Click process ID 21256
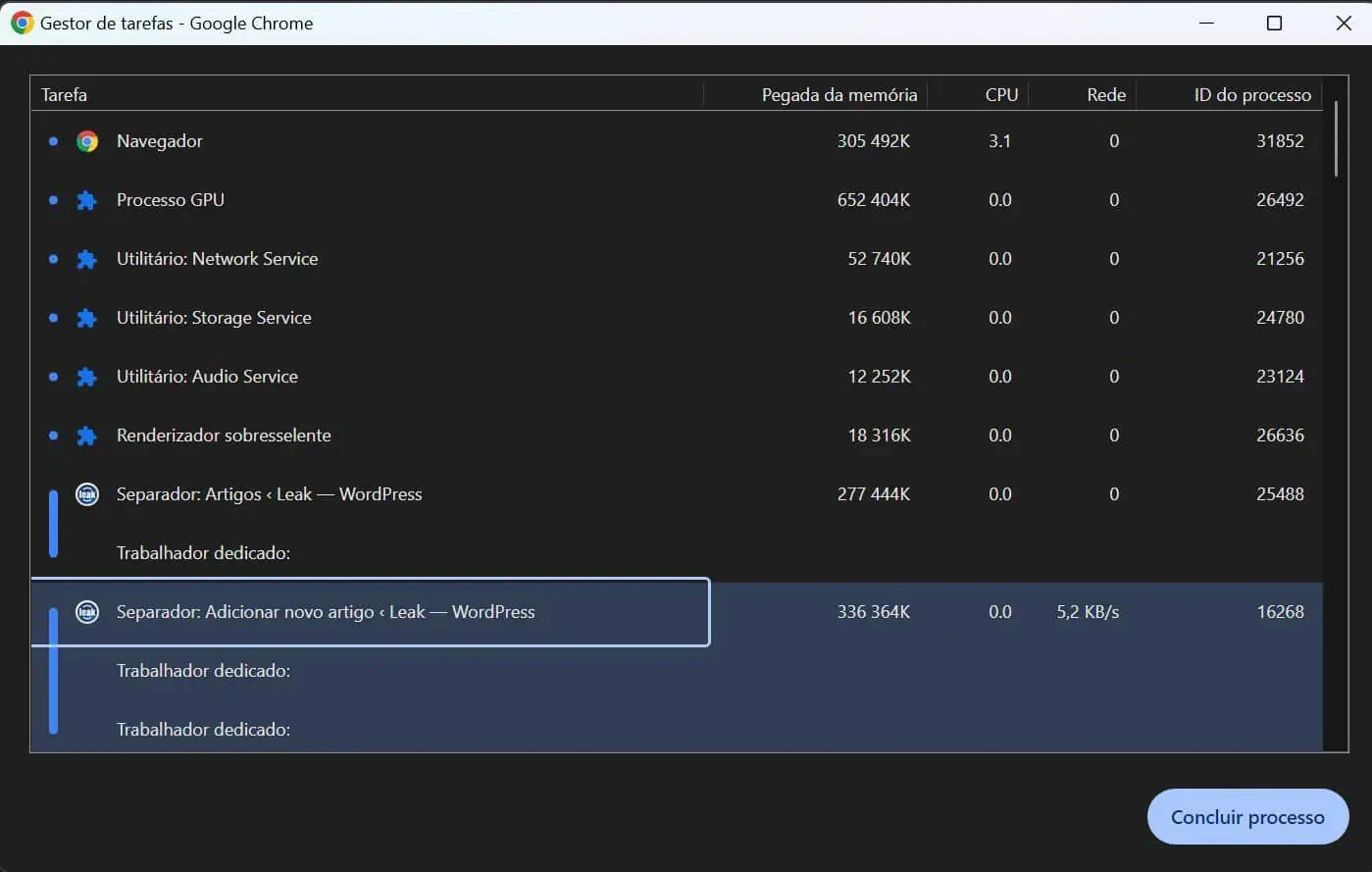 click(x=1280, y=259)
